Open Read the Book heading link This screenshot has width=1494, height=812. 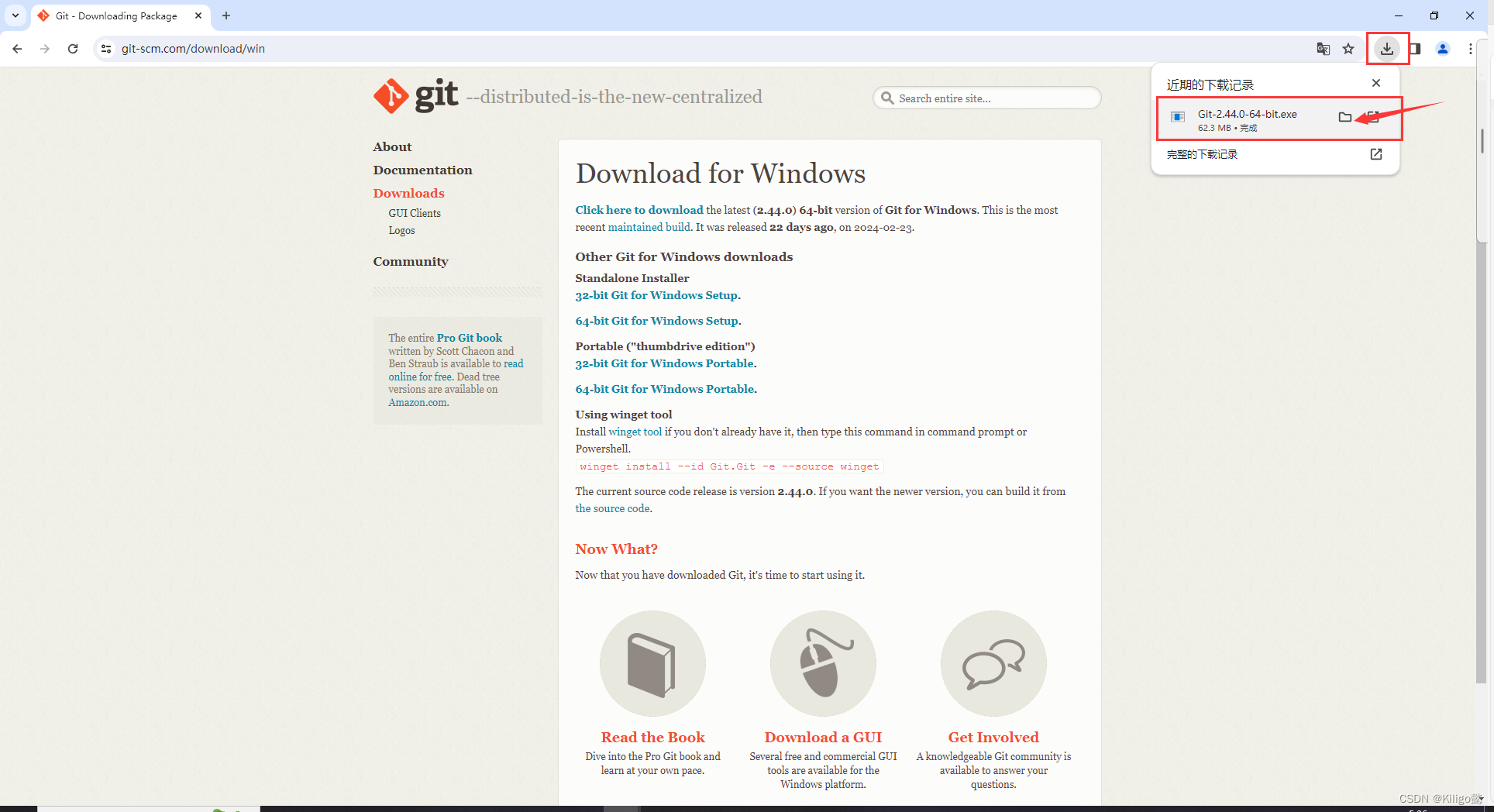[x=652, y=737]
